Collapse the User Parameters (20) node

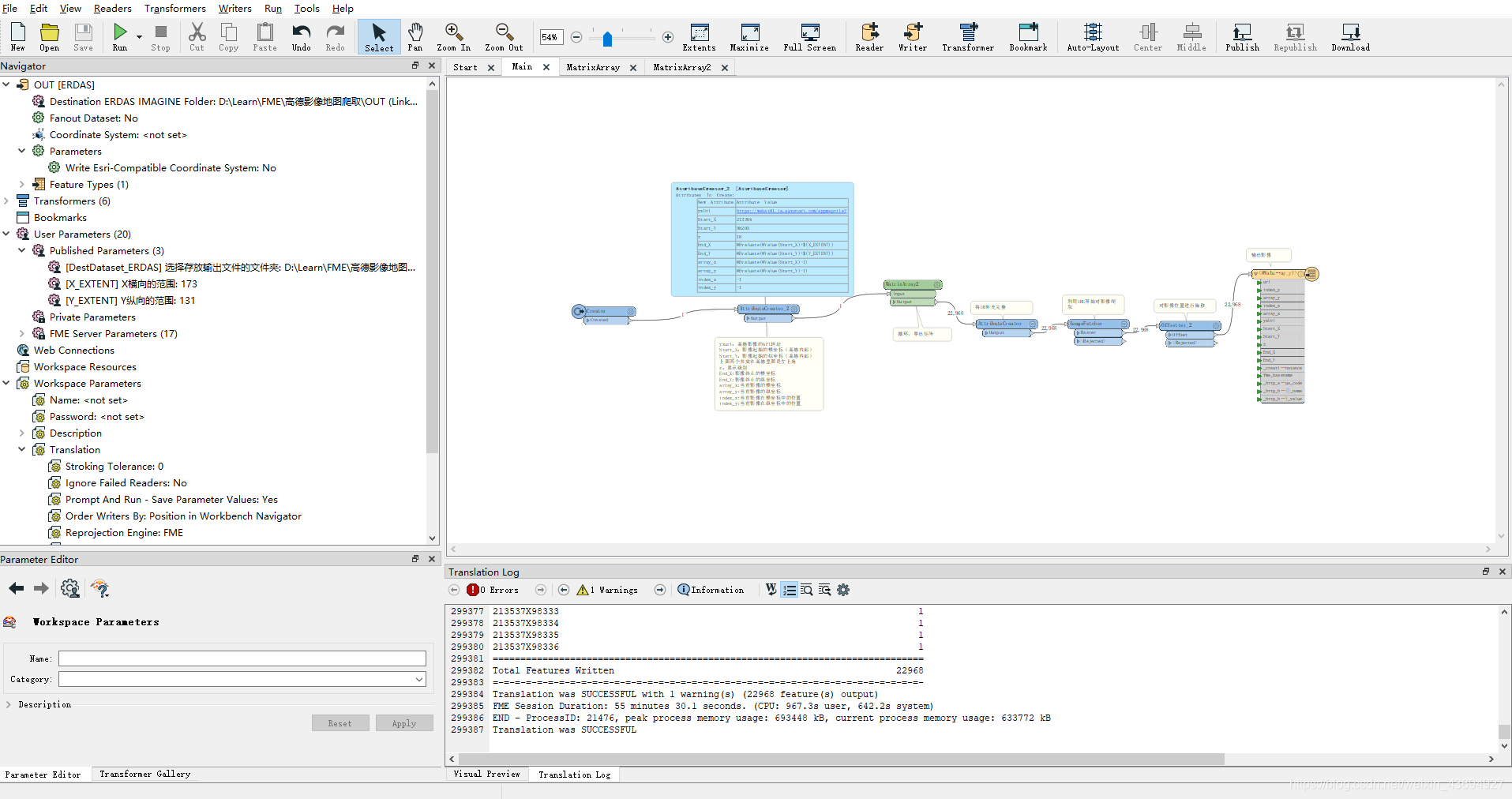[x=6, y=234]
